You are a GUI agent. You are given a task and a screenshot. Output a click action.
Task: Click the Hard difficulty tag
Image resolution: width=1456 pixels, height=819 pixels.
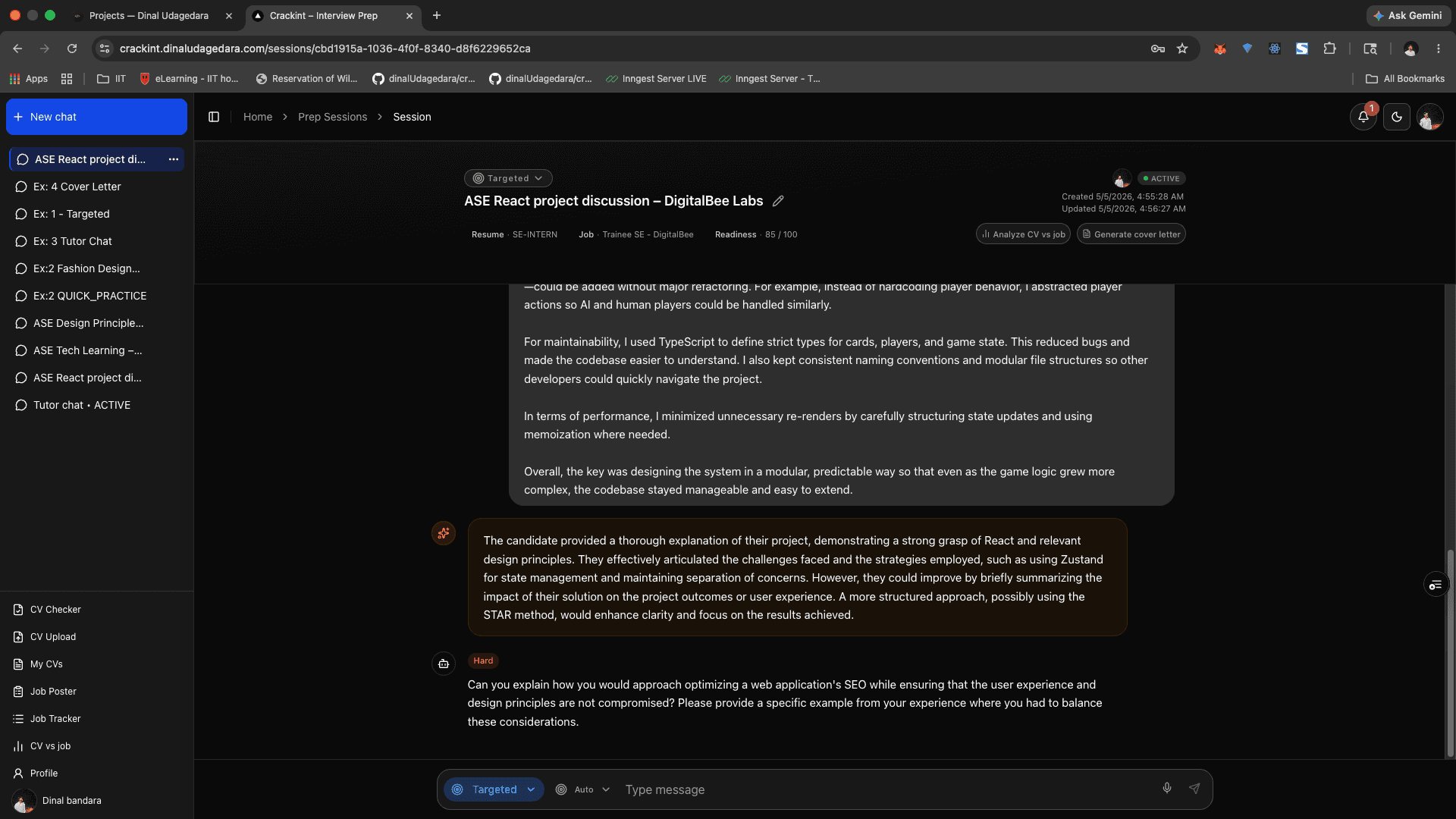pyautogui.click(x=483, y=661)
